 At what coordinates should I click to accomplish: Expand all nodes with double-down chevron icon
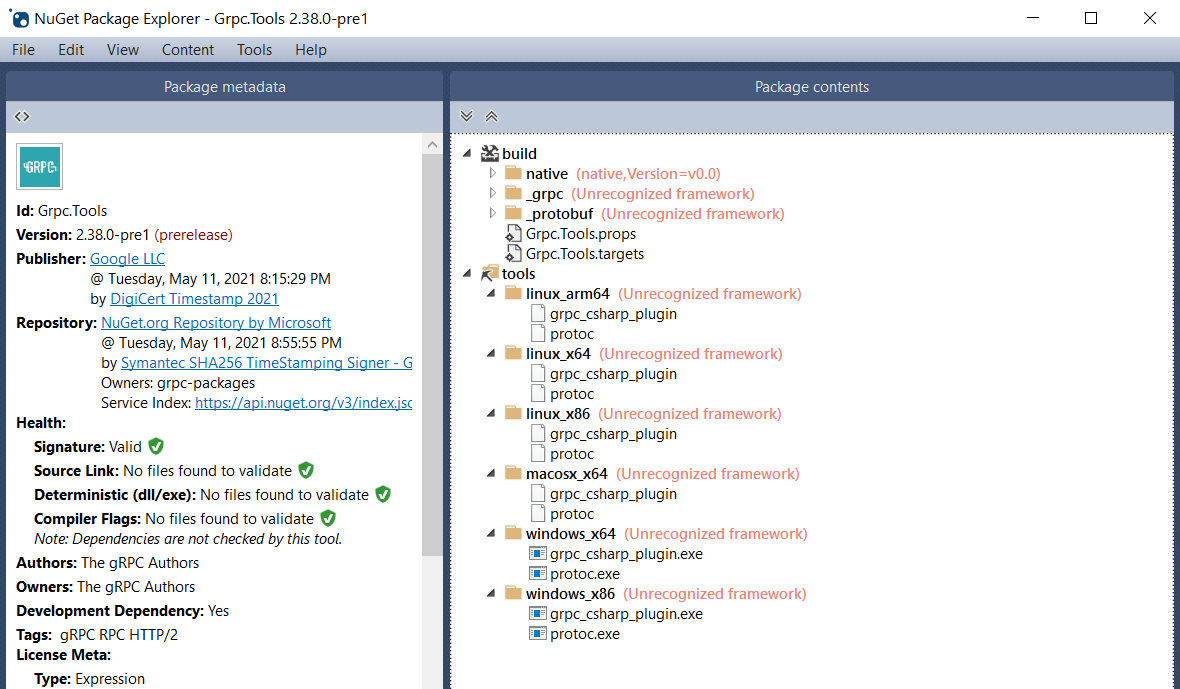466,116
